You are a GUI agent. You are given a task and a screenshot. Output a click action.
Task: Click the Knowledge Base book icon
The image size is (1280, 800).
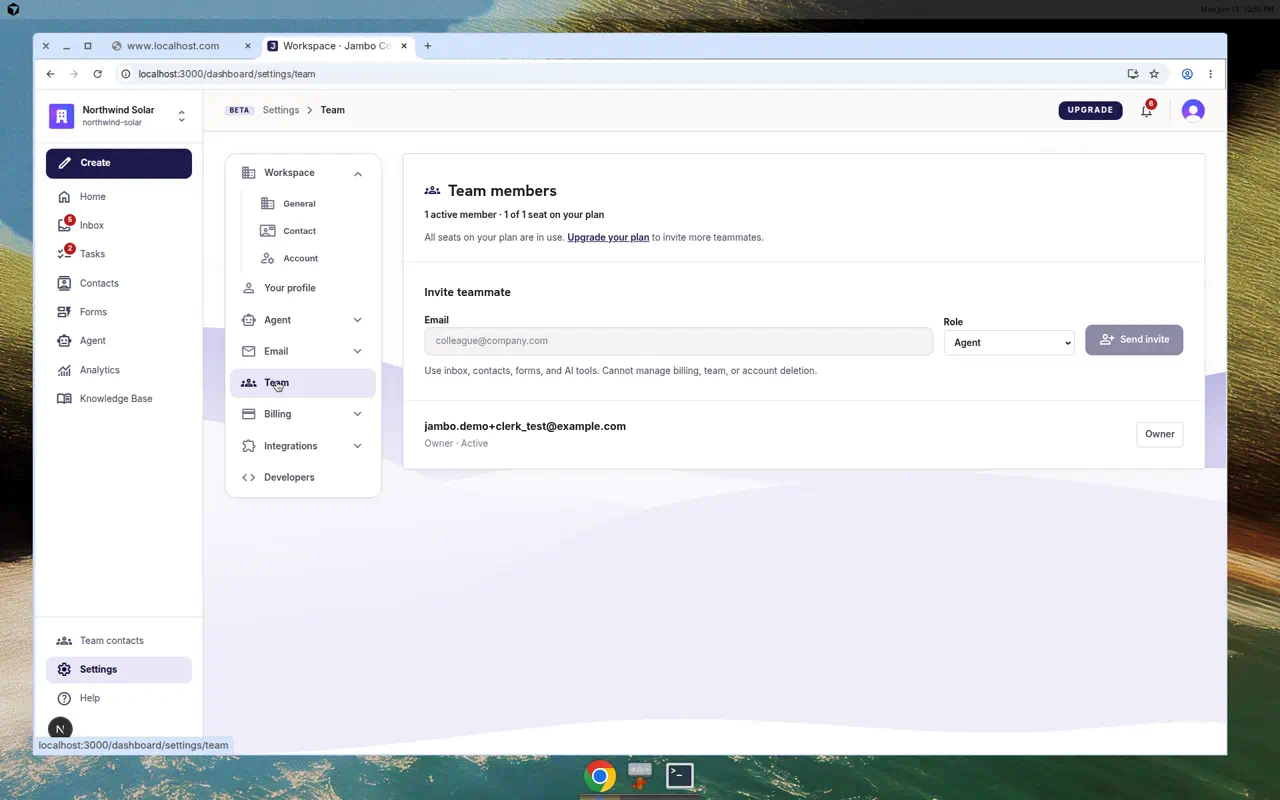(x=64, y=398)
